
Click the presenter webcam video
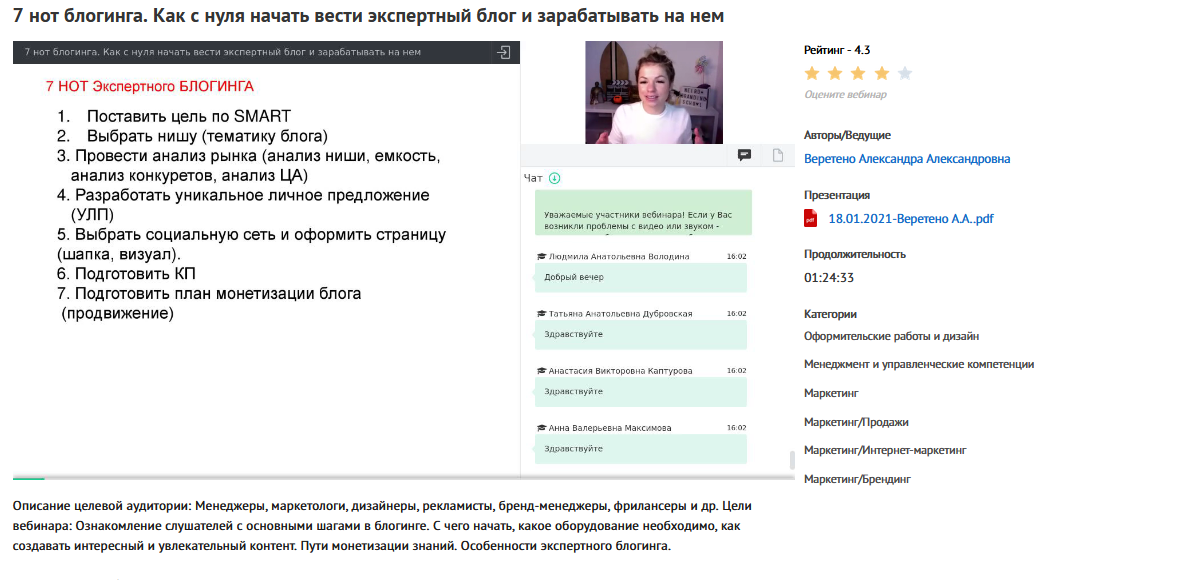[653, 92]
